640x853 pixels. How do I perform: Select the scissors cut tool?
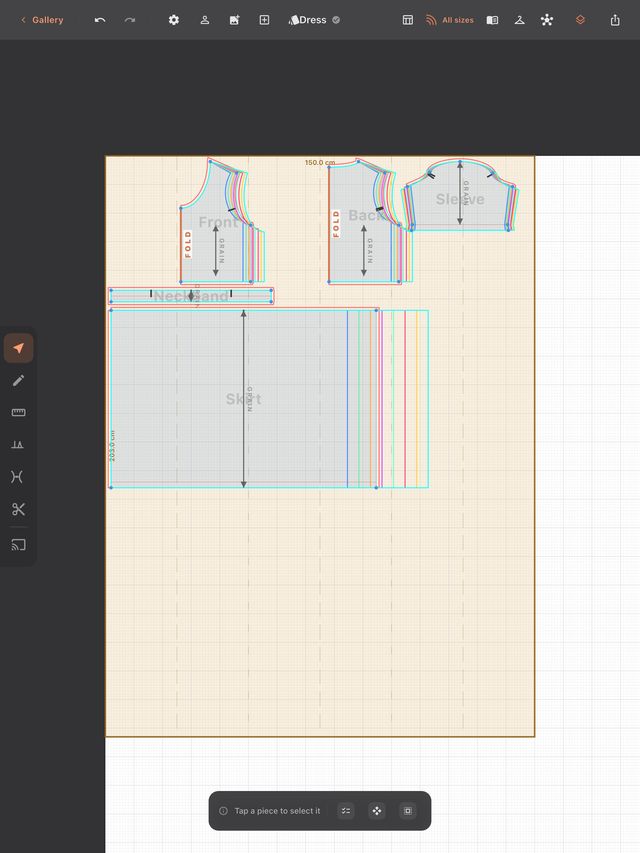pos(19,509)
